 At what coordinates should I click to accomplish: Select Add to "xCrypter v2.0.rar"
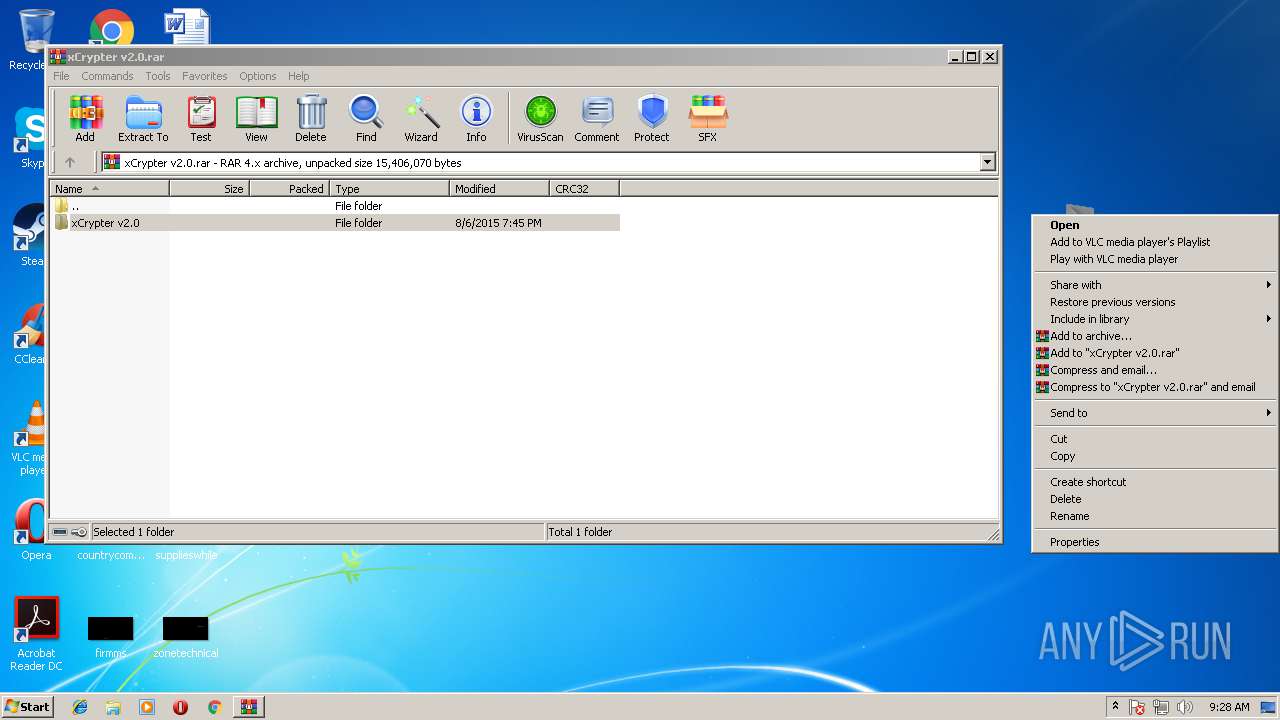pyautogui.click(x=1155, y=353)
